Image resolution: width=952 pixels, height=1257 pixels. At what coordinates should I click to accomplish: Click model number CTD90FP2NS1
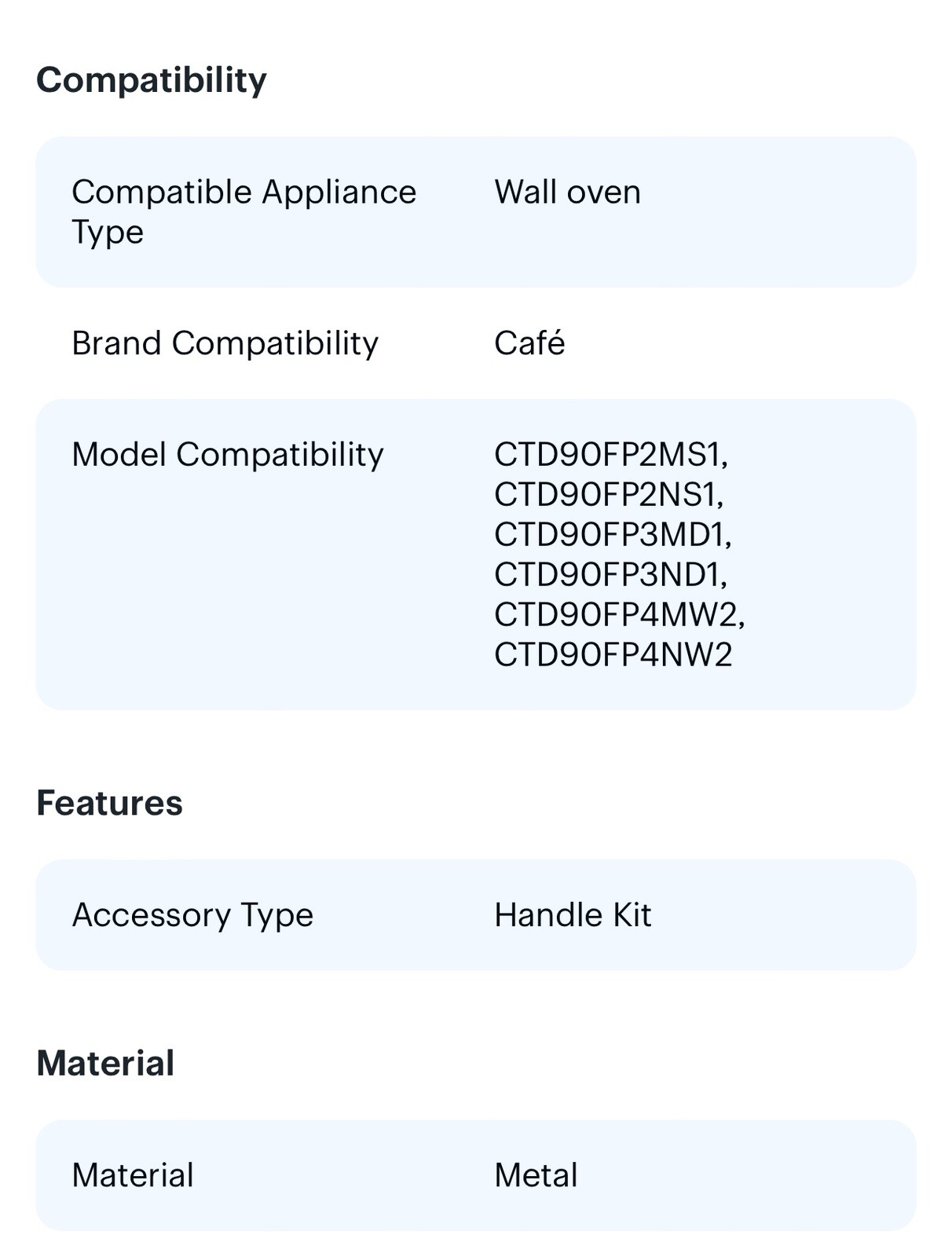click(609, 495)
